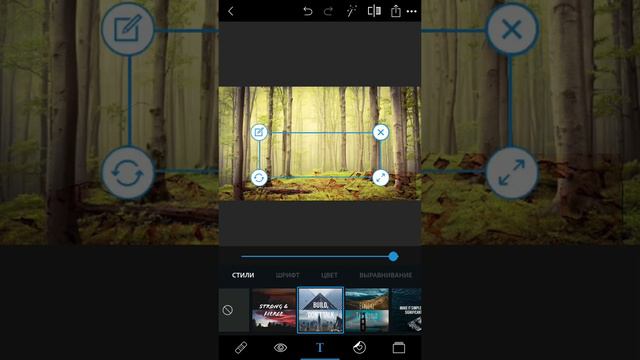The image size is (640, 360).
Task: Choose the partially visible Make It Simple style
Action: coord(406,310)
